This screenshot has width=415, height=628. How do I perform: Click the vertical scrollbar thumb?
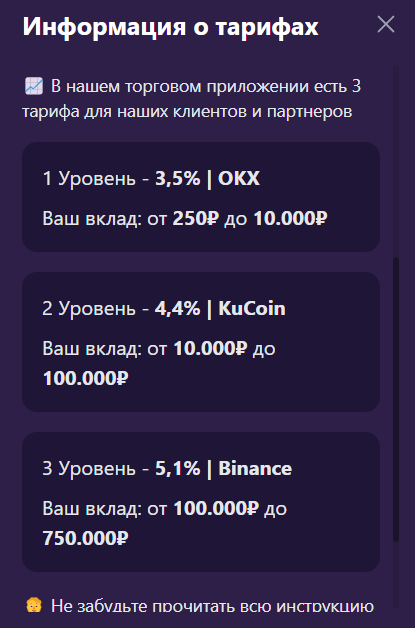396,399
